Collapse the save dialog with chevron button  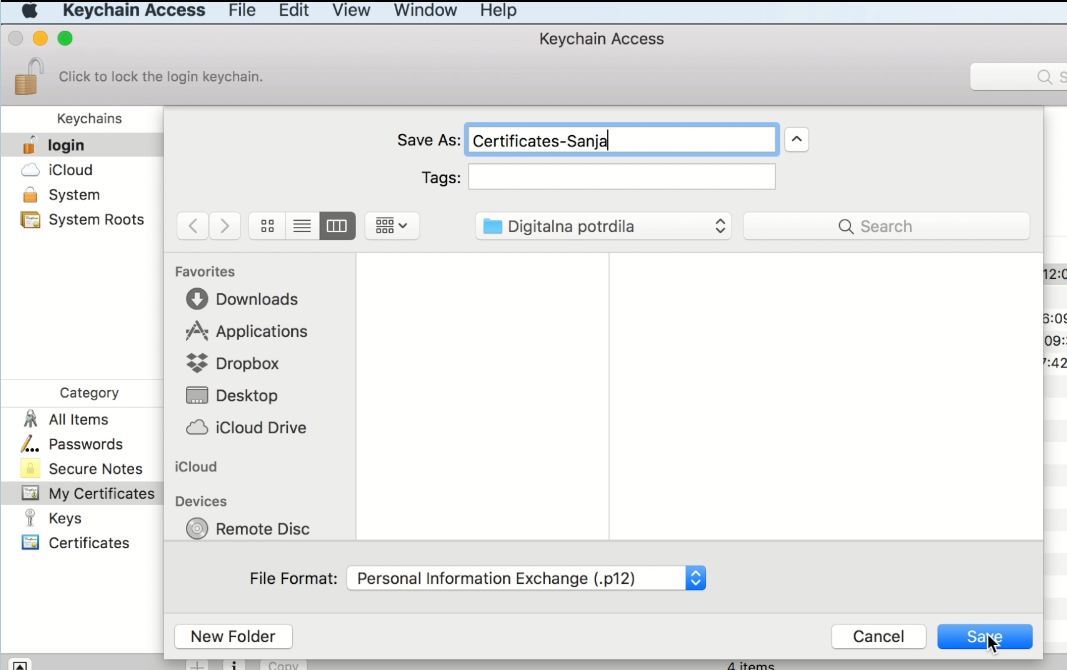coord(796,140)
